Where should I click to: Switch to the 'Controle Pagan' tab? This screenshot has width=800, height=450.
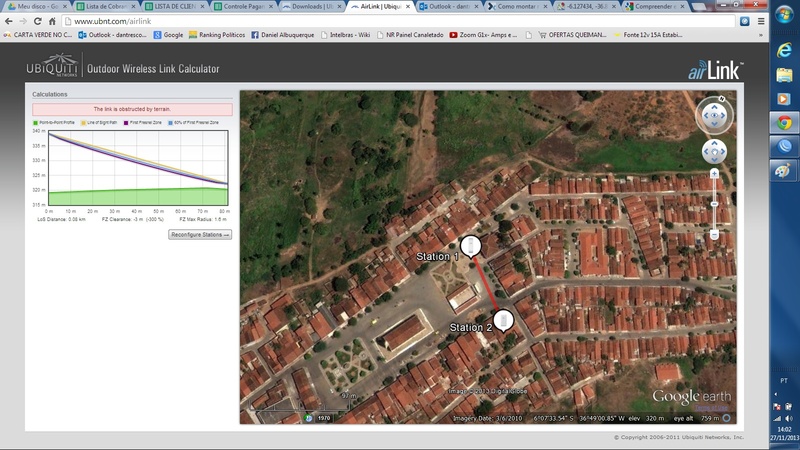[243, 7]
